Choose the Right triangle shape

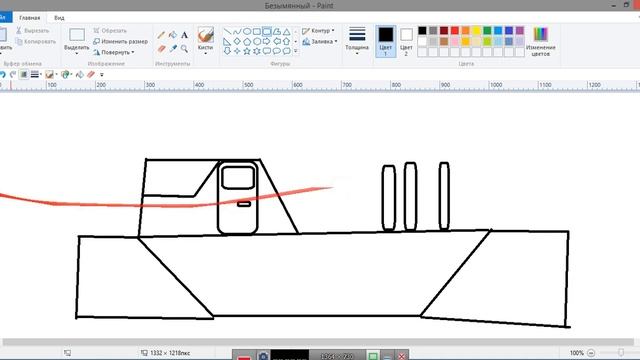click(x=227, y=41)
